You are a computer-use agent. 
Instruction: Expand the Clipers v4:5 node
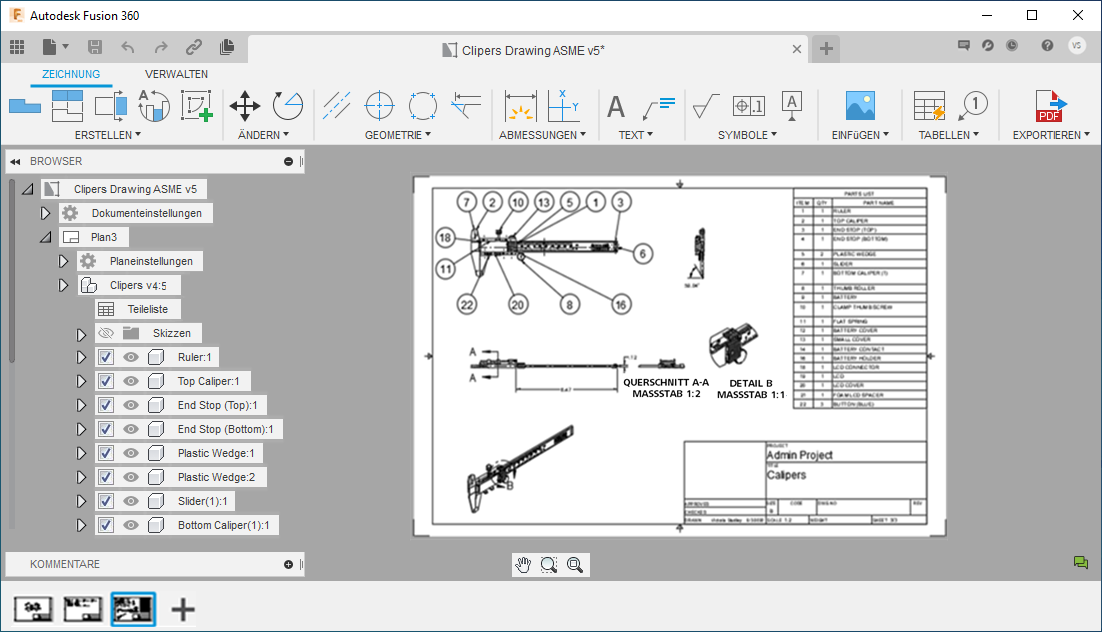coord(63,285)
